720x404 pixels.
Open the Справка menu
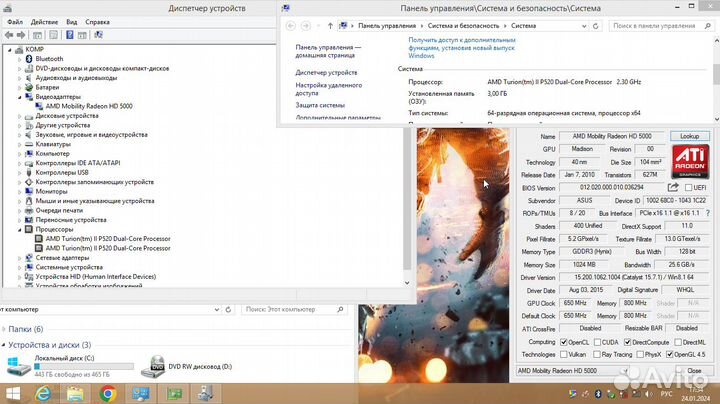pos(97,21)
